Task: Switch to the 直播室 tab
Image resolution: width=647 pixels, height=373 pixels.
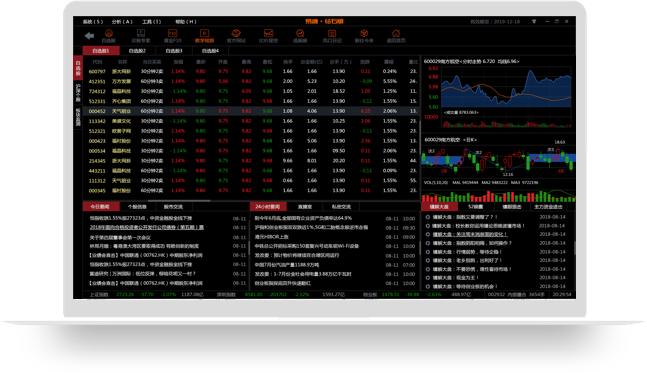Action: 305,206
